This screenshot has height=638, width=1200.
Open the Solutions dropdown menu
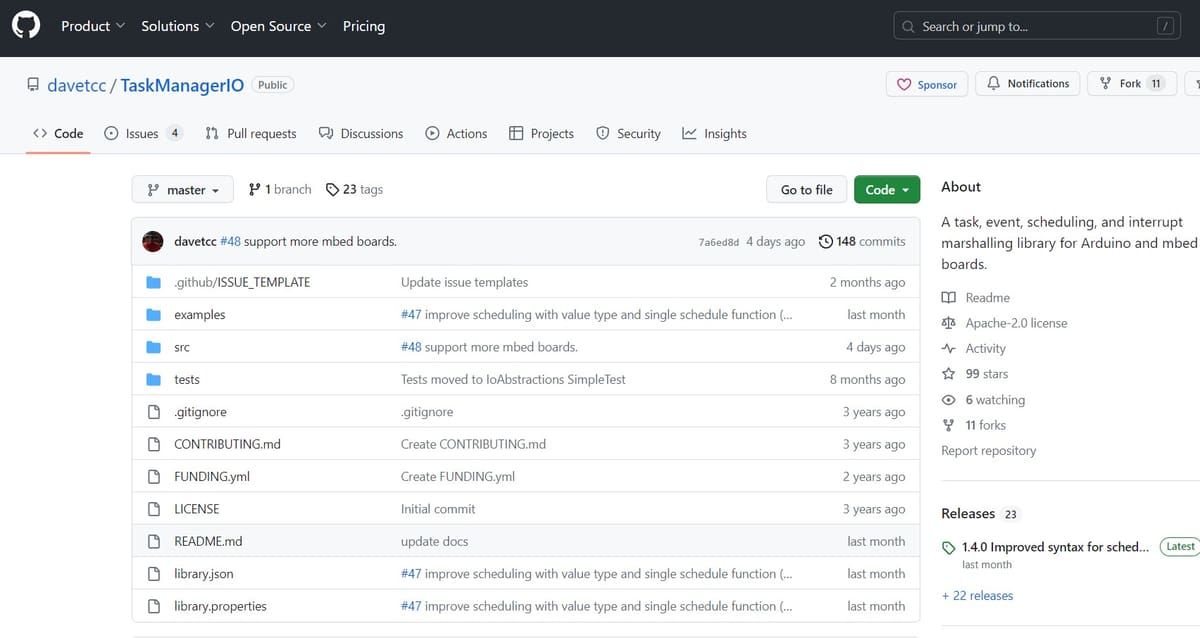pyautogui.click(x=178, y=26)
